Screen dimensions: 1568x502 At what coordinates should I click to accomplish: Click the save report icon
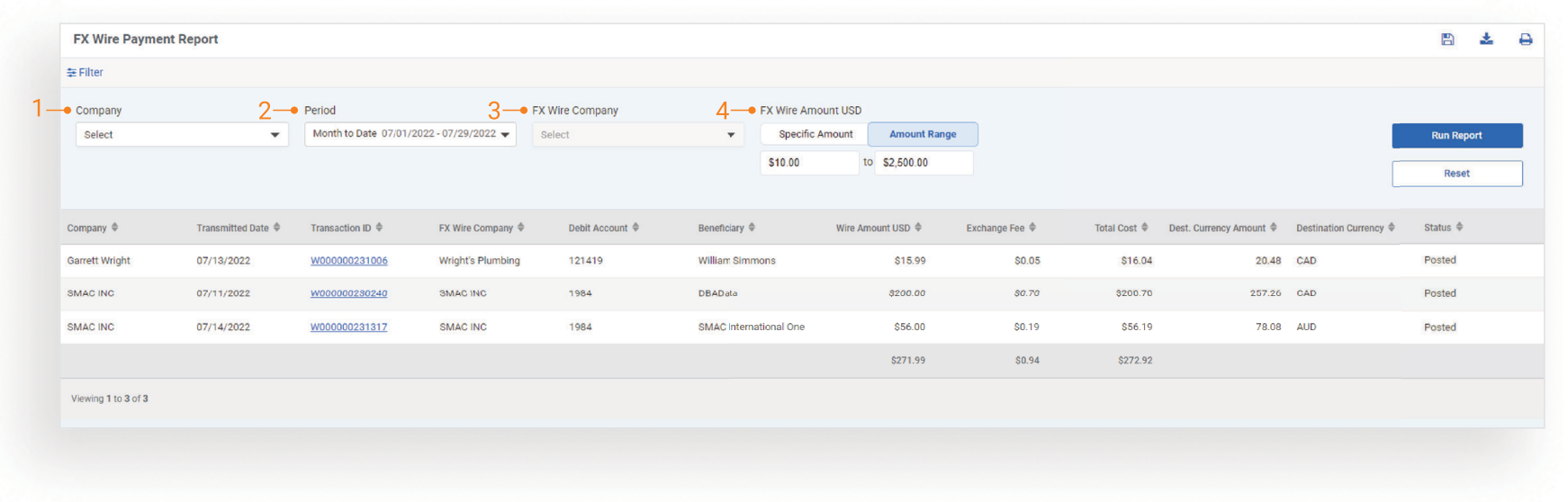pyautogui.click(x=1447, y=40)
